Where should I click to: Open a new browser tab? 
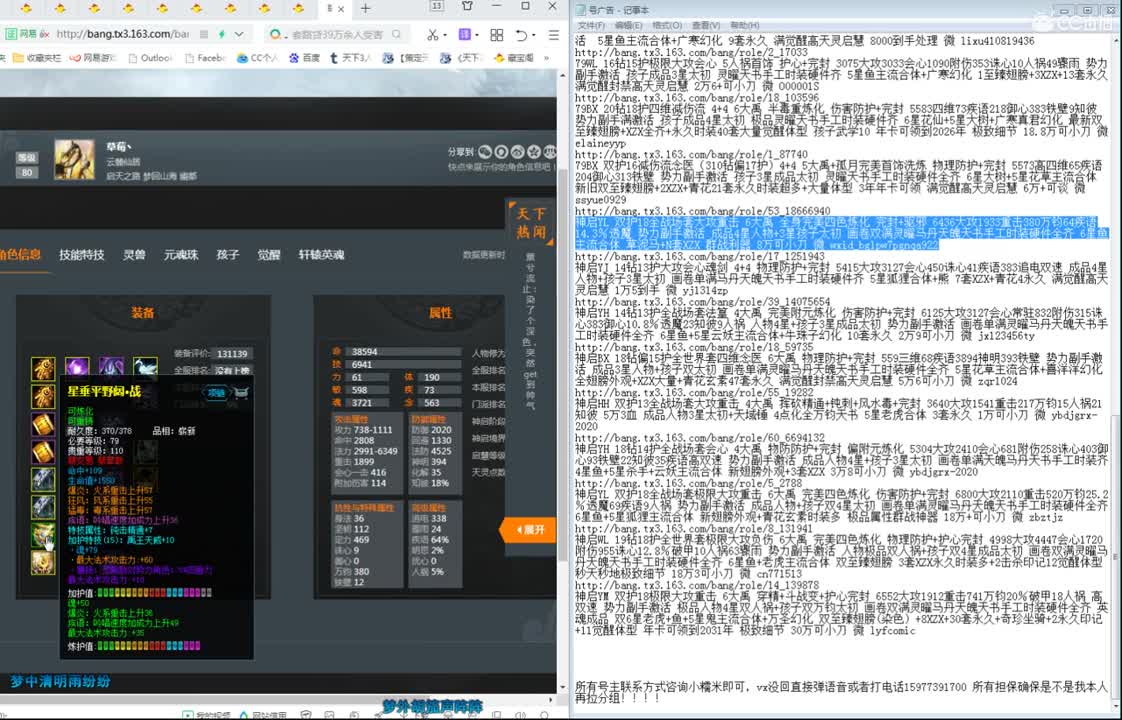point(365,9)
